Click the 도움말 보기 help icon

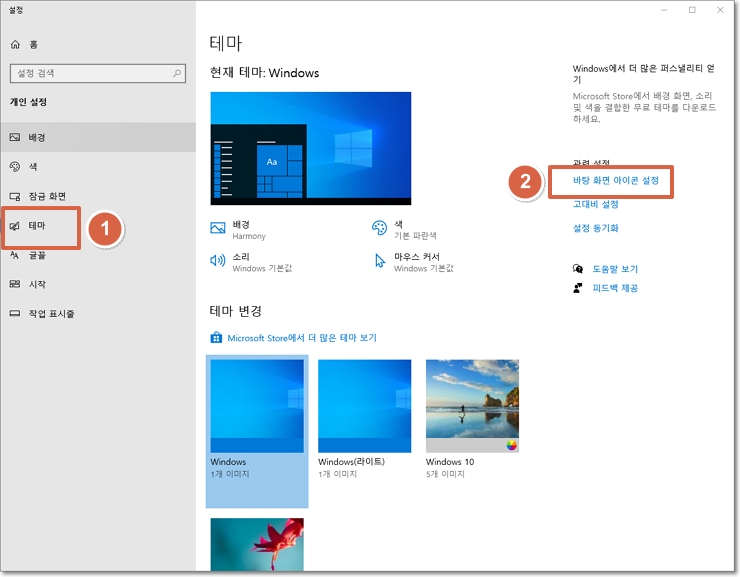tap(578, 269)
